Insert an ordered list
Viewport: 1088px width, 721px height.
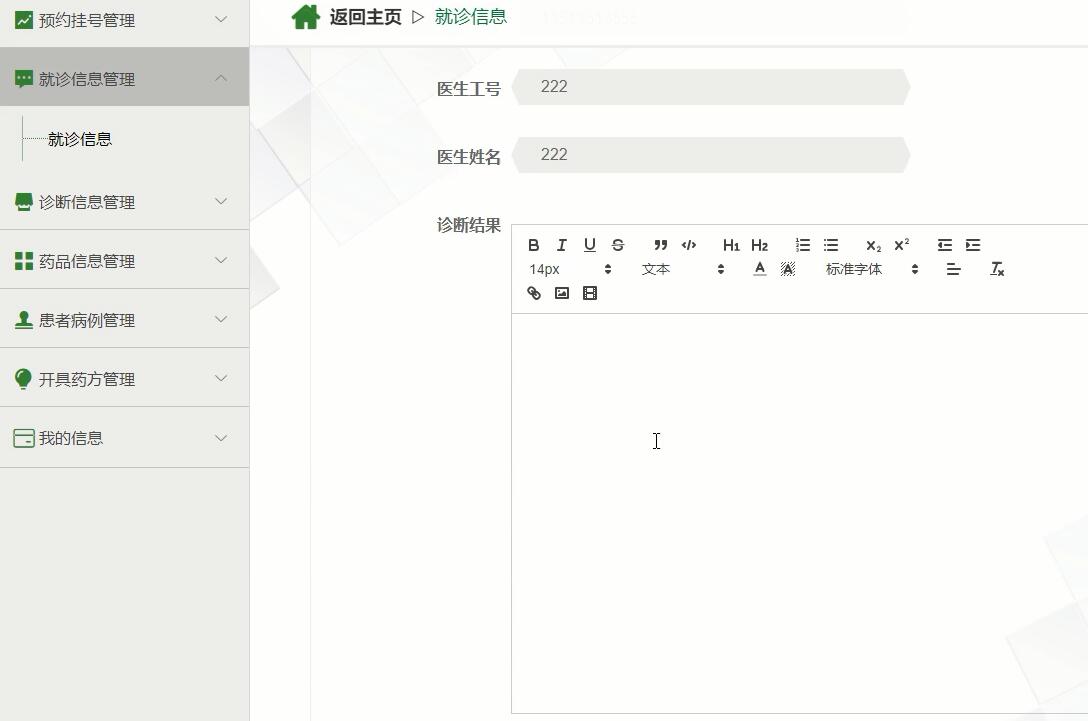802,245
